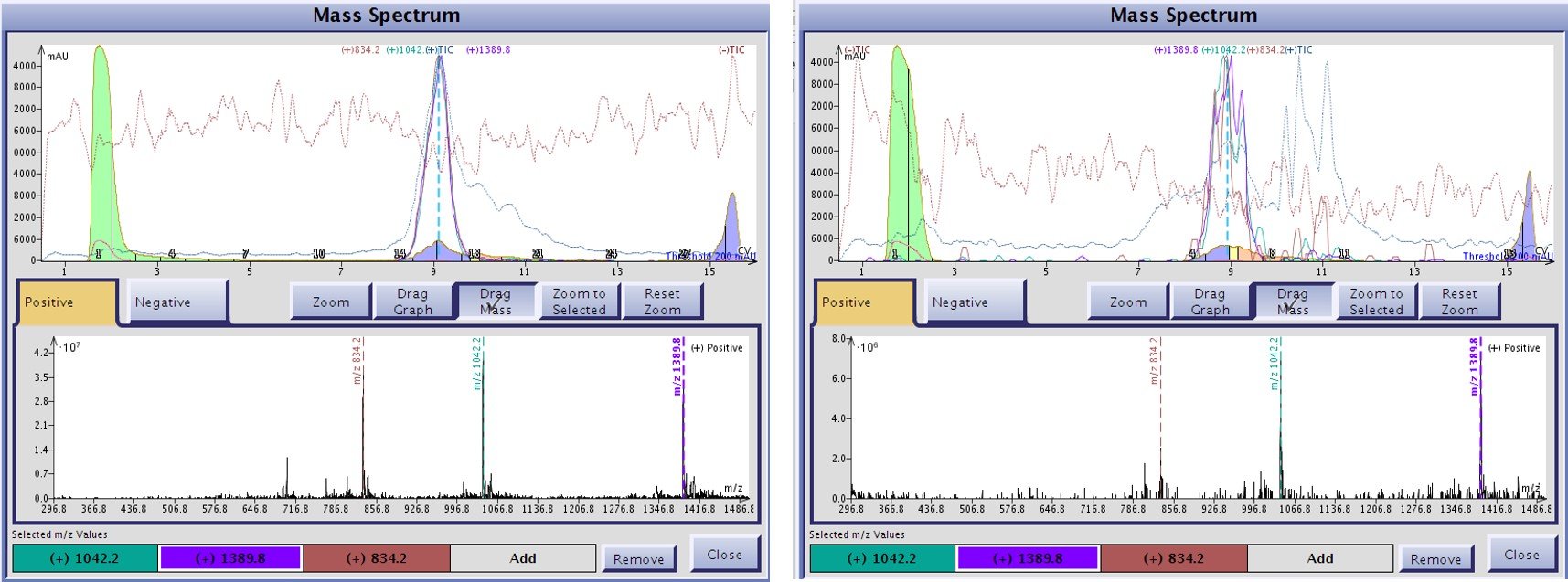This screenshot has height=582, width=1568.
Task: Select purple (+) 1389.8 value in right panel
Action: (1028, 558)
